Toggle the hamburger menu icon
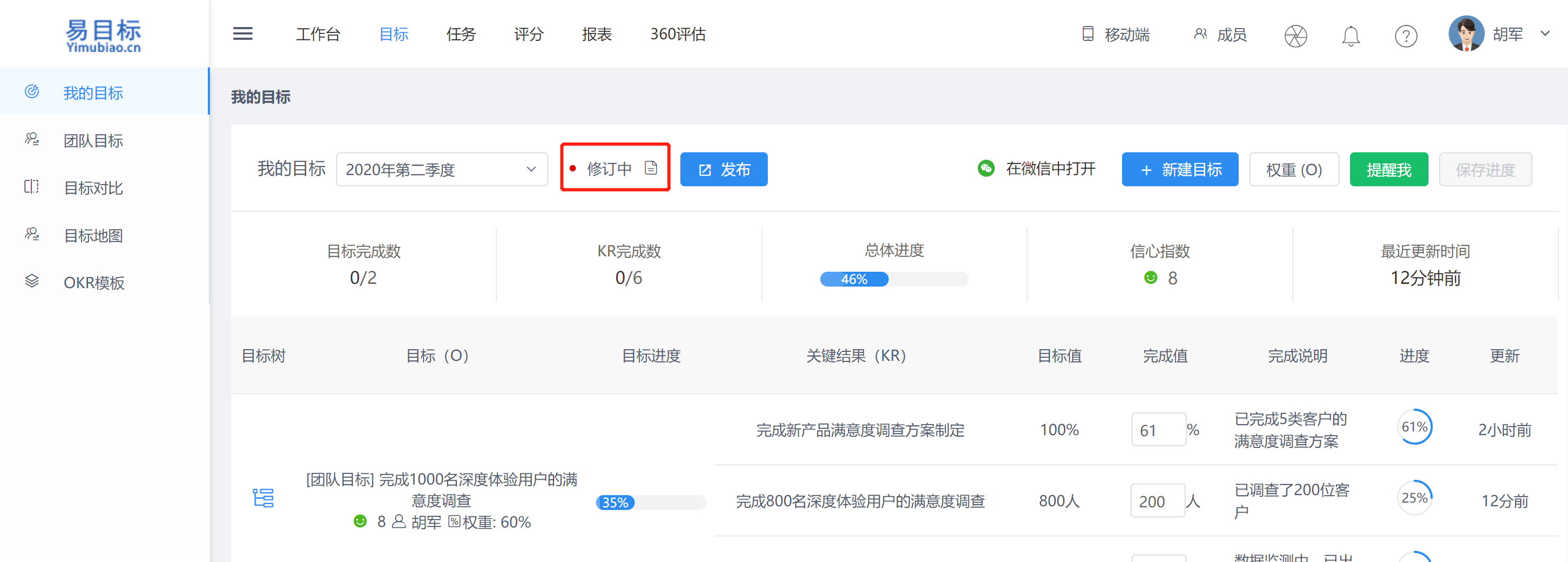The image size is (1568, 562). [242, 33]
